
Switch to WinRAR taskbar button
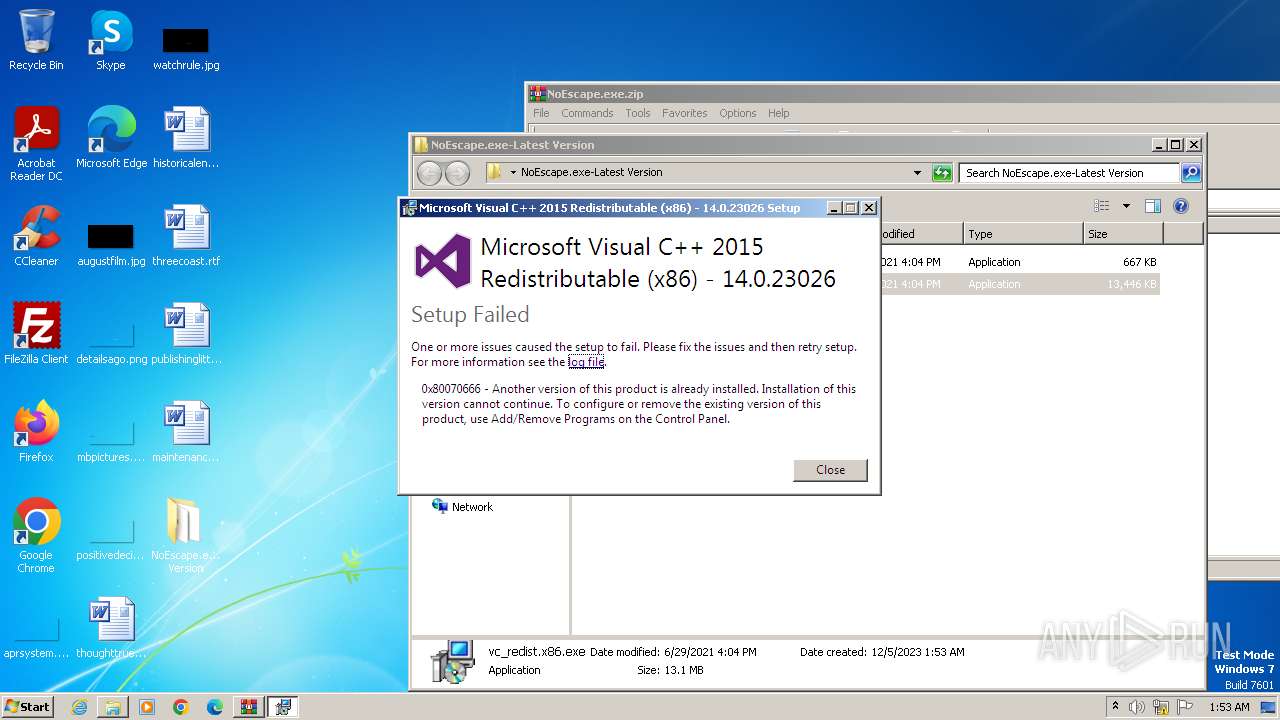click(x=249, y=707)
